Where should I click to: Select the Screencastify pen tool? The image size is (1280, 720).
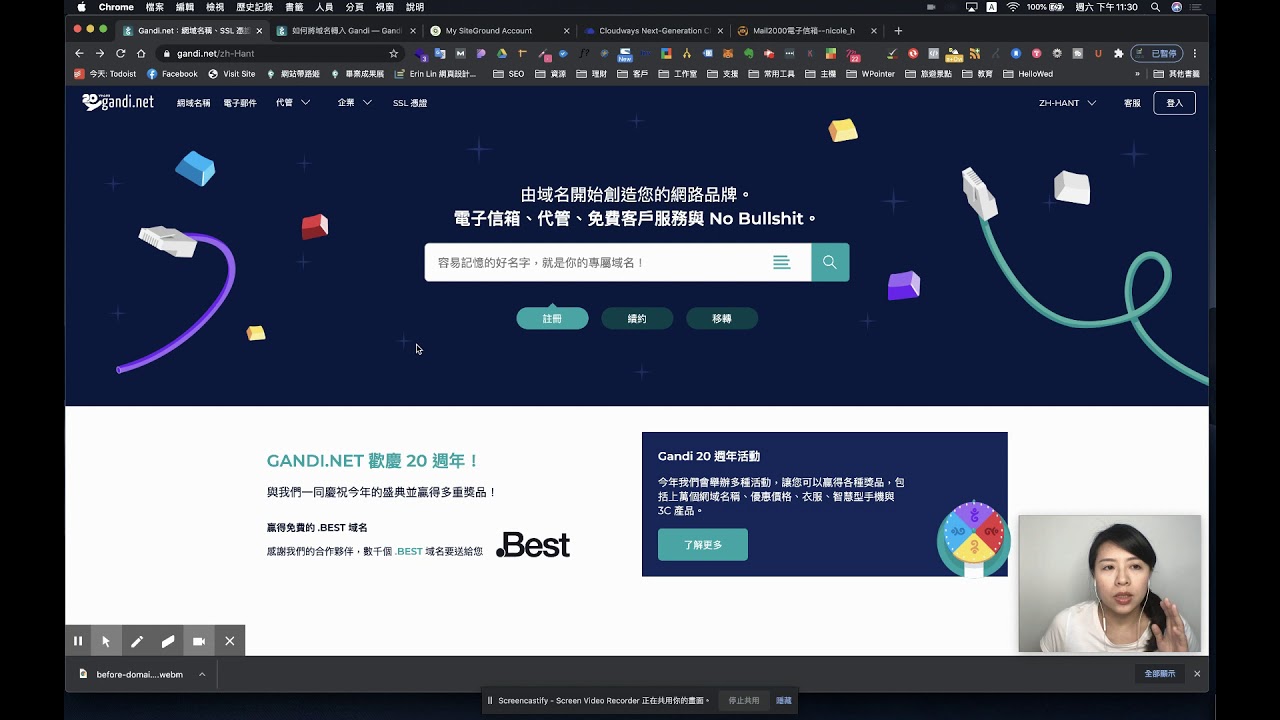137,641
